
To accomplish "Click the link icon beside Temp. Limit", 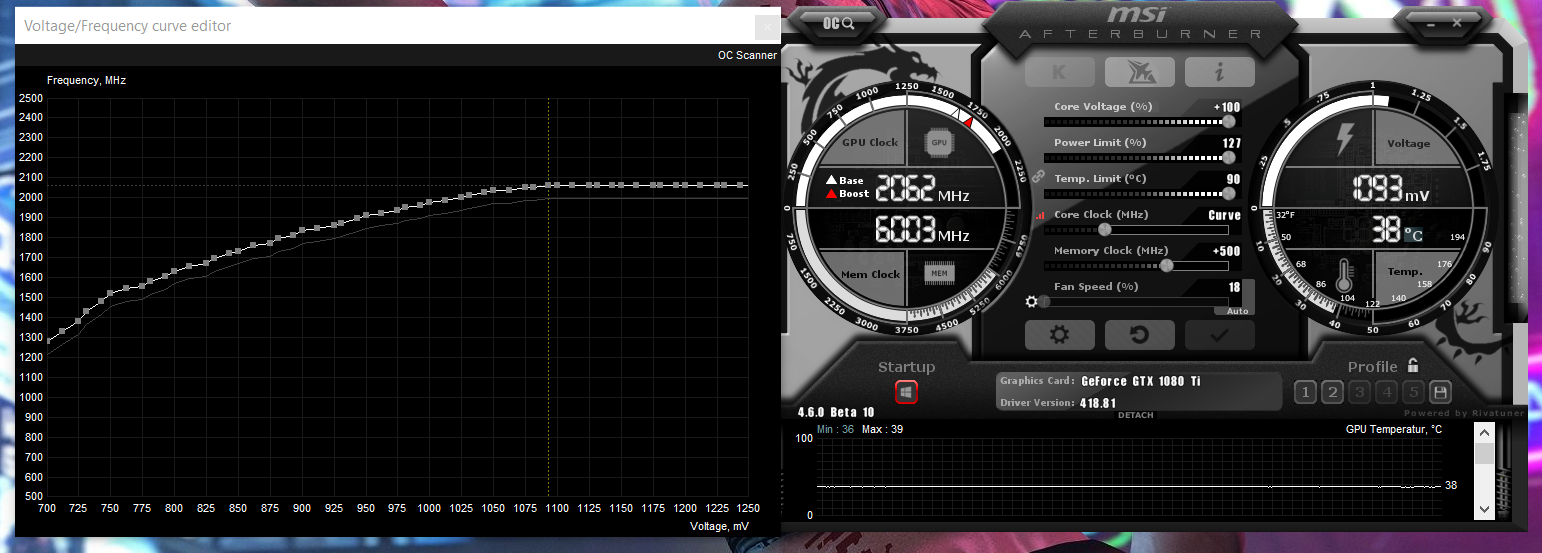I will (x=1038, y=177).
